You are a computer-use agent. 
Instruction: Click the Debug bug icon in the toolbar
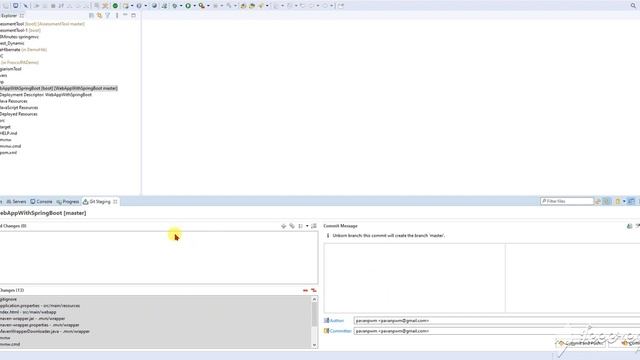[x=175, y=6]
